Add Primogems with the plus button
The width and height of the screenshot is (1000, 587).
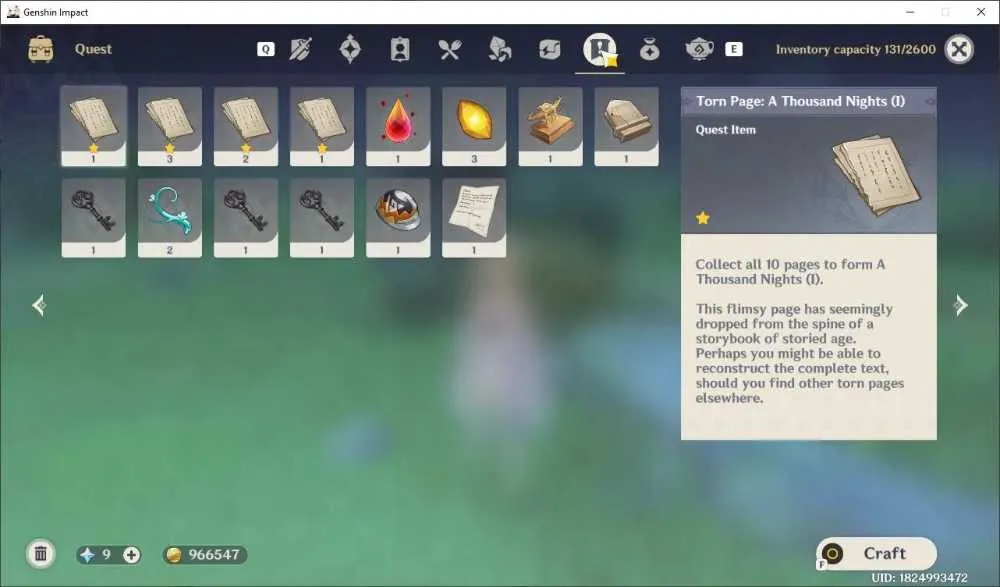click(131, 554)
